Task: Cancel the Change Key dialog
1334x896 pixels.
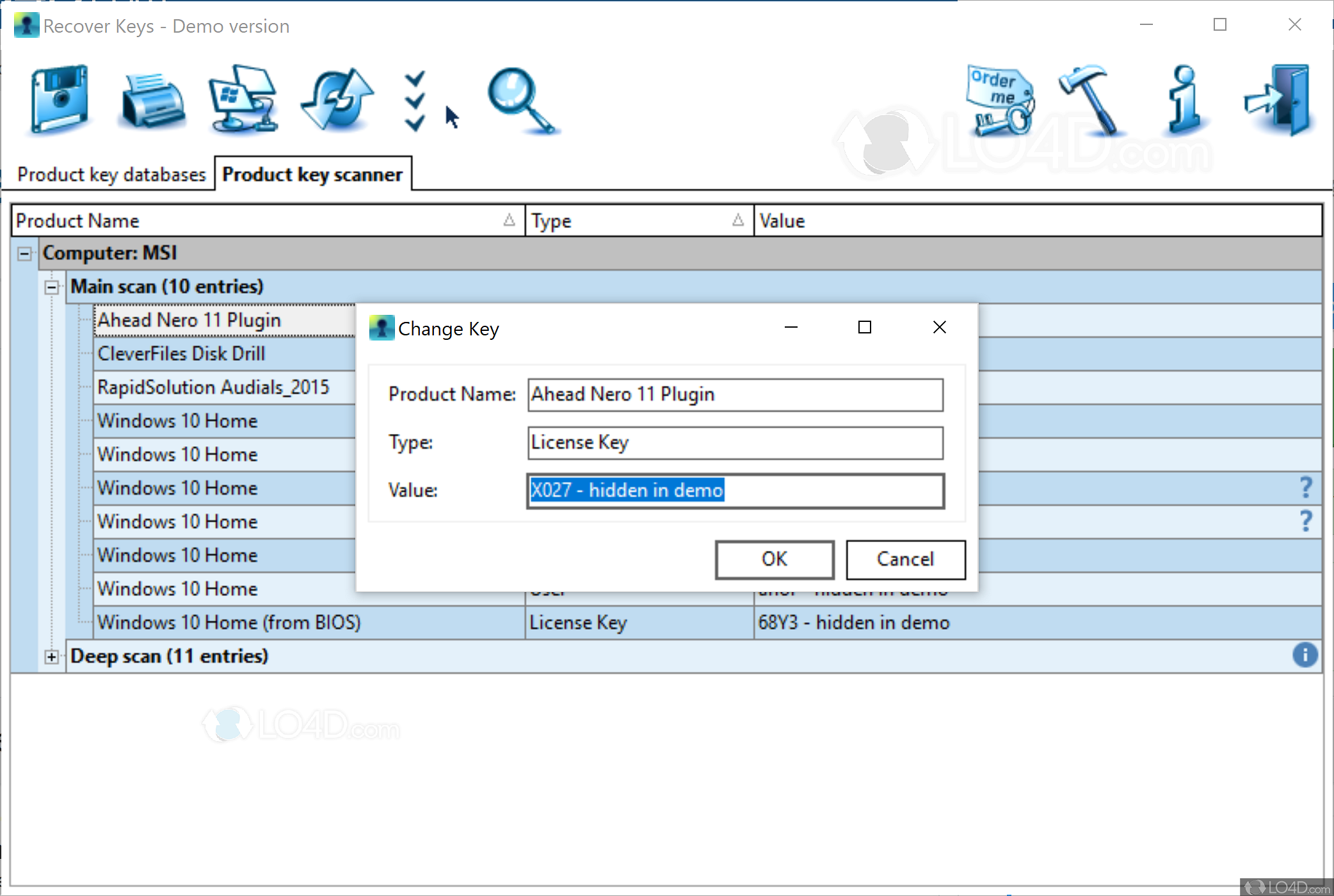Action: coord(904,559)
